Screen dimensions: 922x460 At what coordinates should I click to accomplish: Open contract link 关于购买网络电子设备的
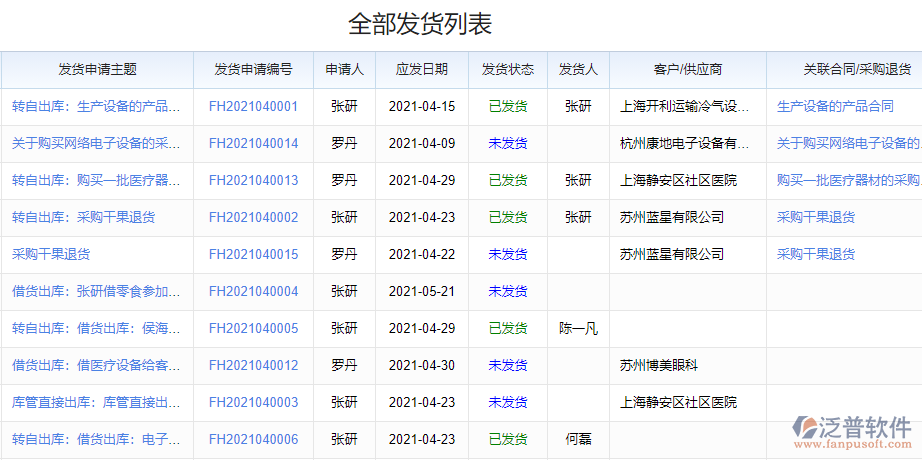(849, 144)
